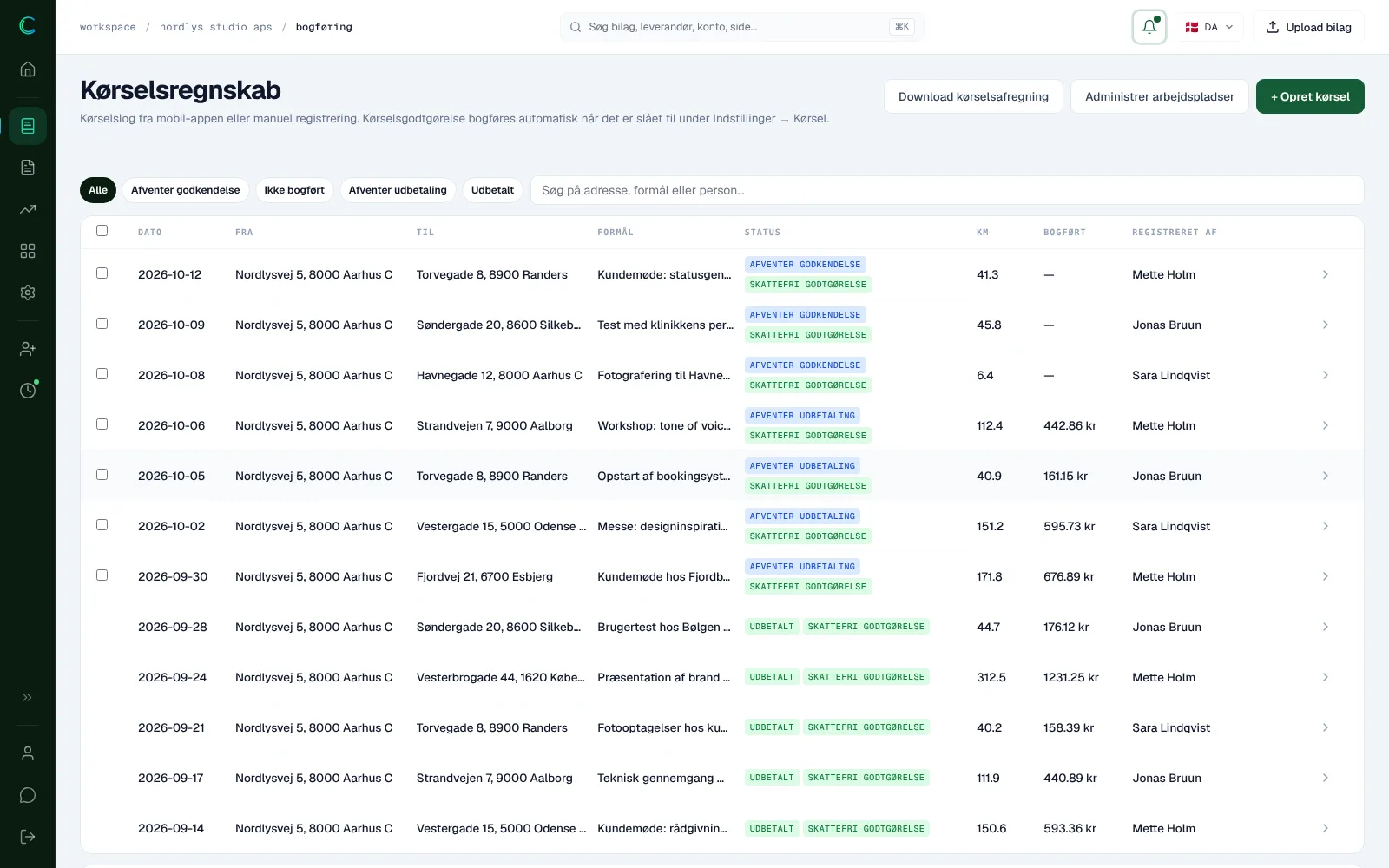
Task: Expand the 2026-10-06 row chevron
Action: coord(1326,425)
